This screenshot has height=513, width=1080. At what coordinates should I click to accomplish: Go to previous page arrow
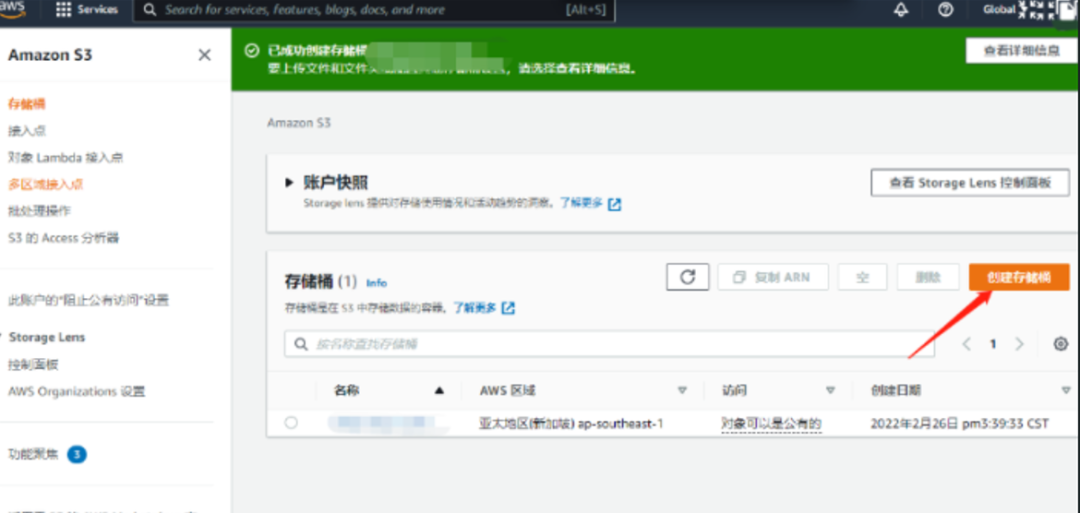click(x=966, y=344)
